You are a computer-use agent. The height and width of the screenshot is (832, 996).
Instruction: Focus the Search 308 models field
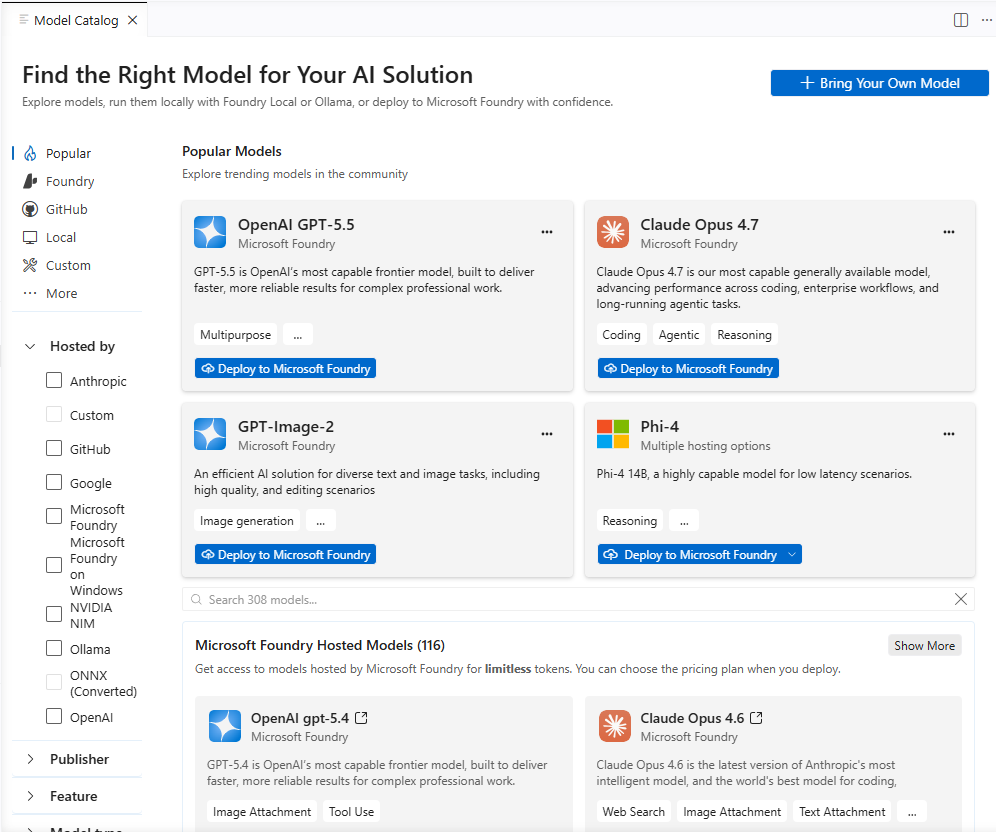click(x=578, y=600)
